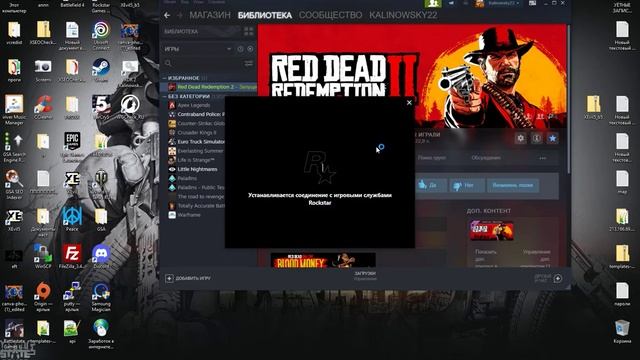Screen dimensions: 640x360
Task: Open game settings gear icon
Action: tap(520, 138)
